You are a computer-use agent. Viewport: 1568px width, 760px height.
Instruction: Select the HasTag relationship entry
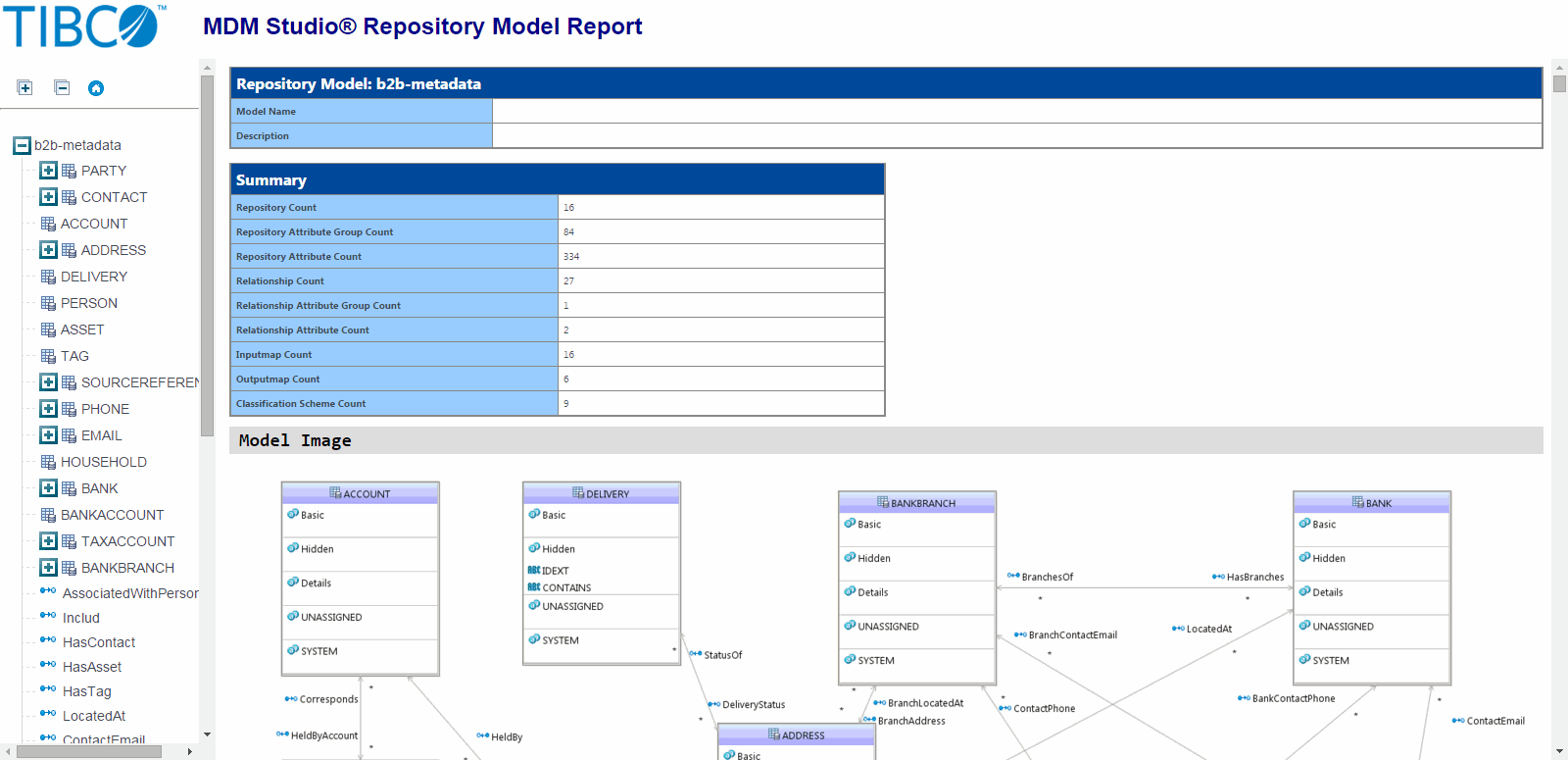[x=87, y=691]
